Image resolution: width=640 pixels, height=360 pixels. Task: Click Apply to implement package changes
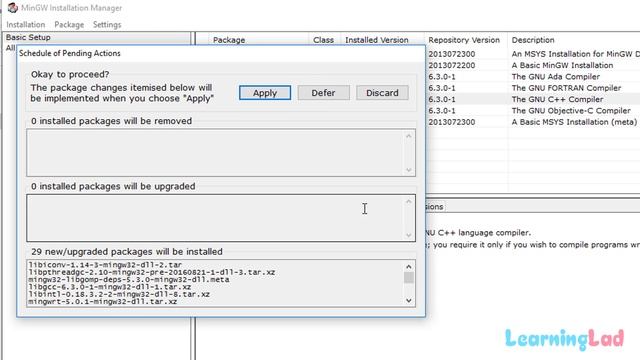(x=265, y=93)
